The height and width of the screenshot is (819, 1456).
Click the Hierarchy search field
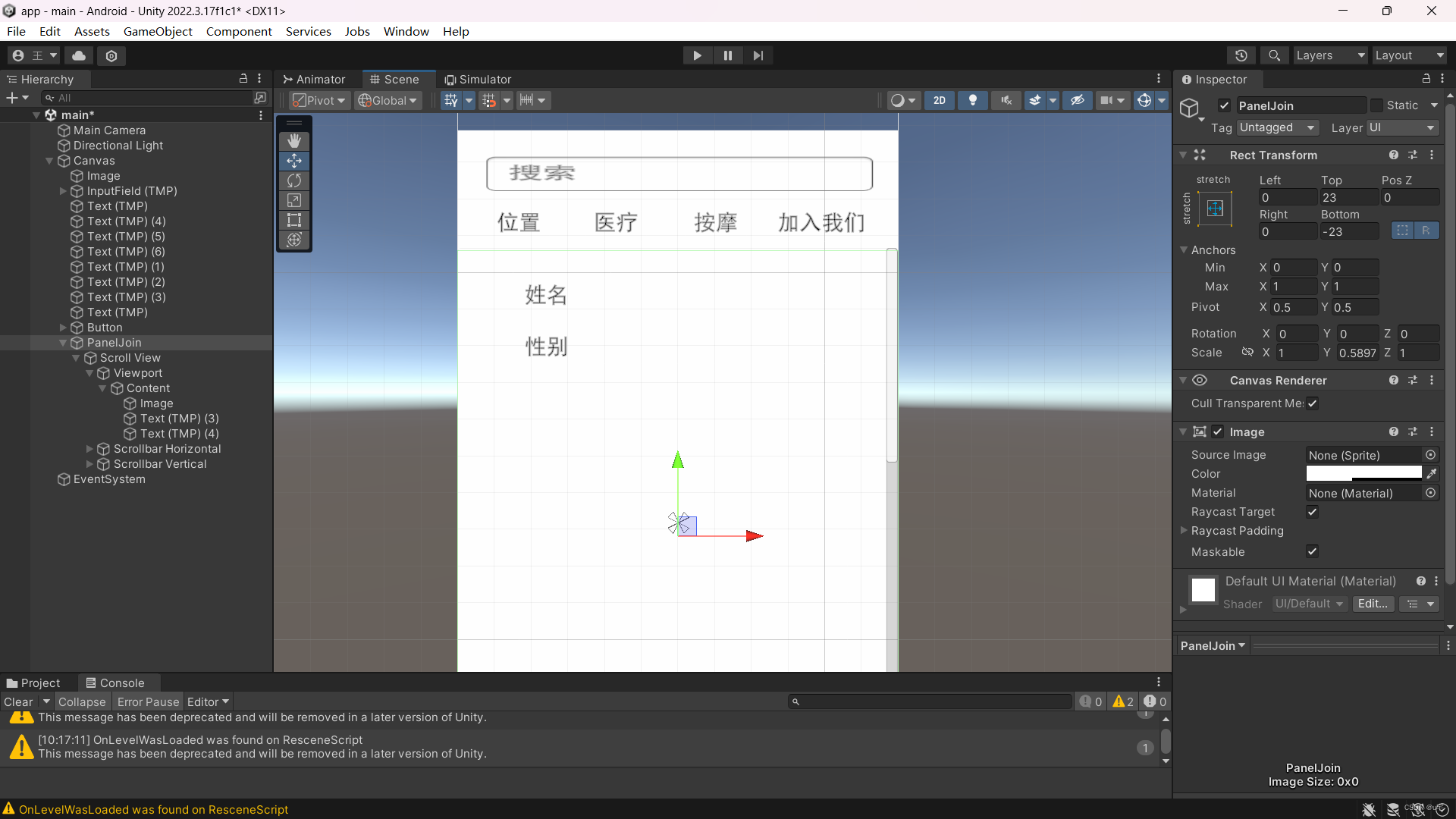coord(152,97)
